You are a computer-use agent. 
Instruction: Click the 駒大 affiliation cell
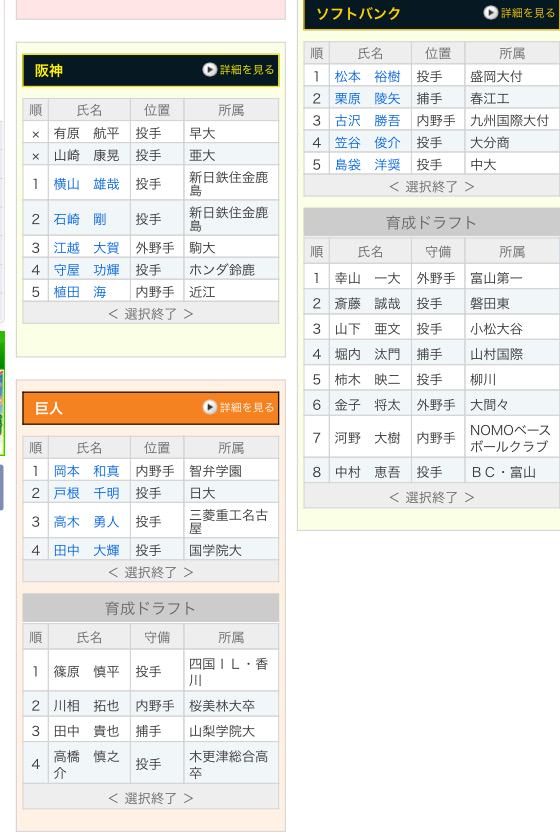click(x=231, y=248)
